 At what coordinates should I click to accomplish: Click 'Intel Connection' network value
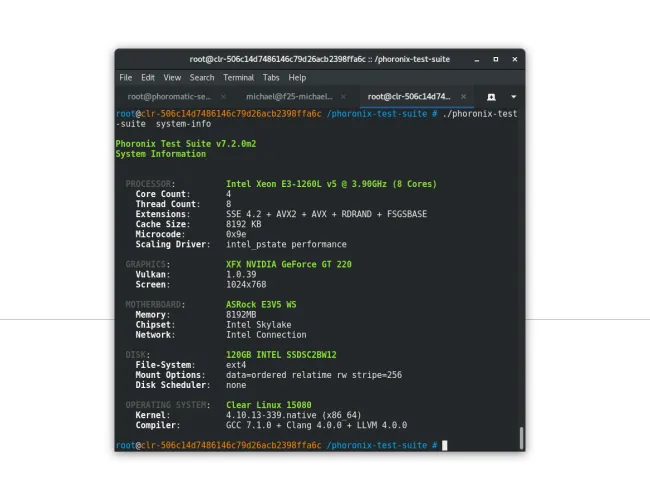[x=266, y=335]
